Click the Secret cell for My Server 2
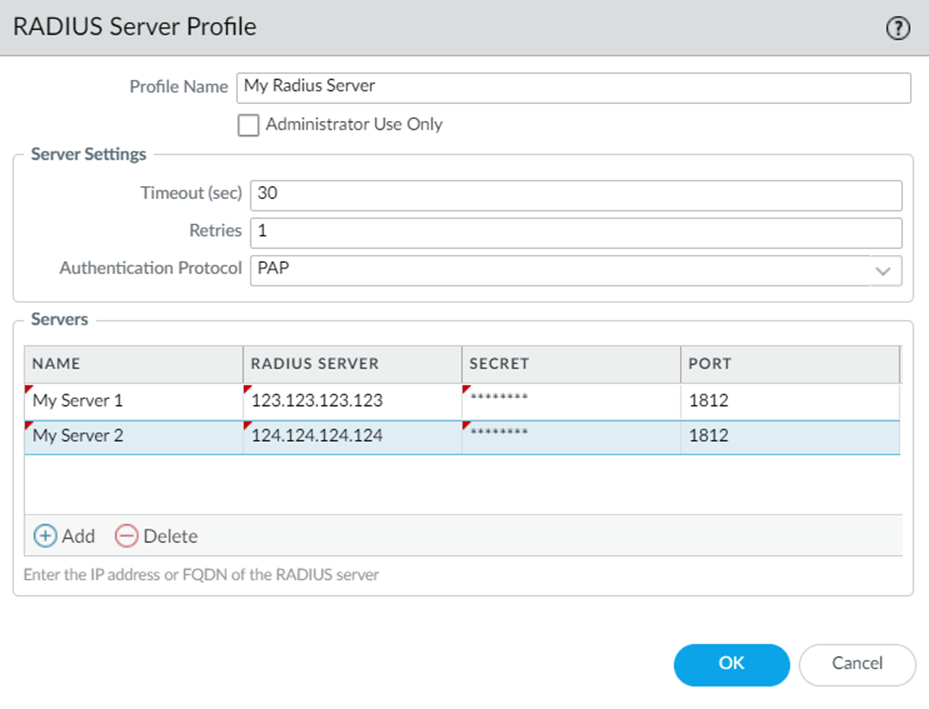This screenshot has width=929, height=709. [571, 436]
